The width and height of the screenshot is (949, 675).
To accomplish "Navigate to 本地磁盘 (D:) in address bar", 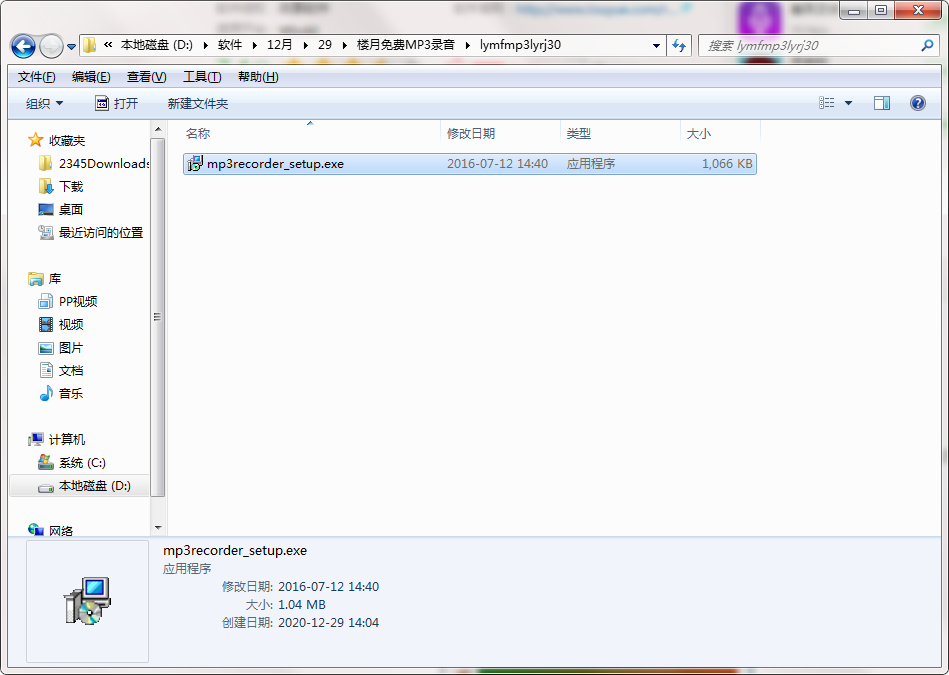I will (x=156, y=45).
